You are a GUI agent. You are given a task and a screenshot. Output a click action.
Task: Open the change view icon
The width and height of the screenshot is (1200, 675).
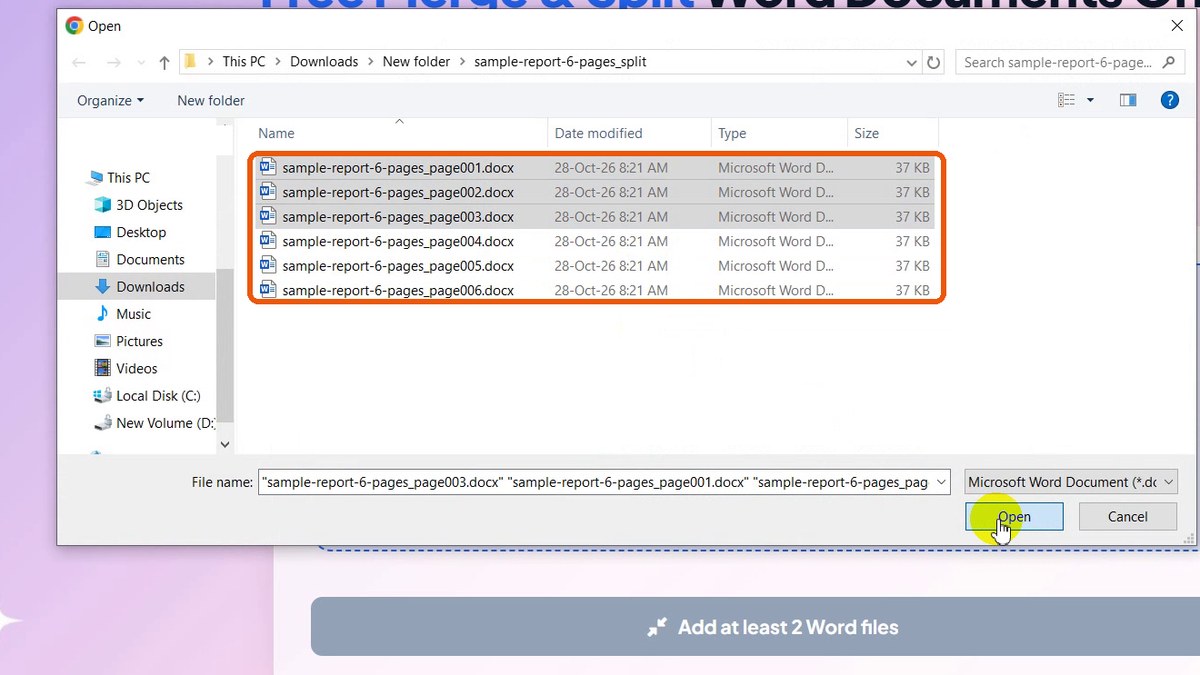click(x=1066, y=100)
